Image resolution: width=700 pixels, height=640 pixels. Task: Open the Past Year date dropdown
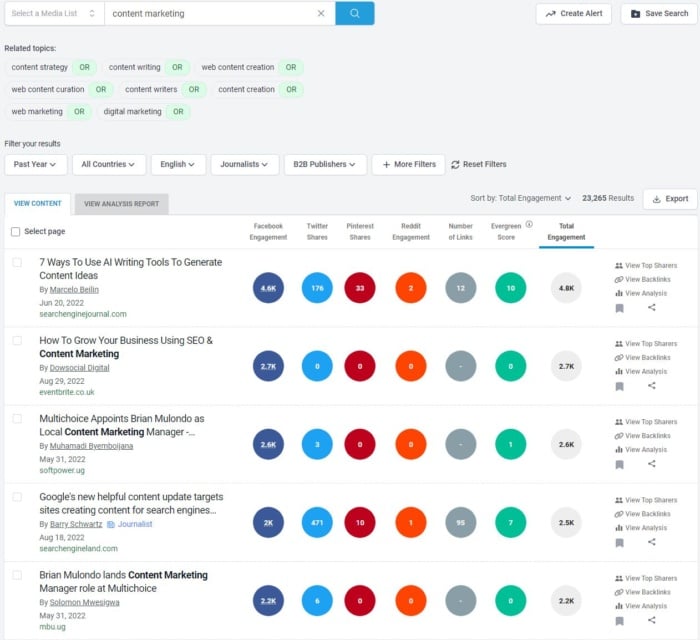(x=36, y=164)
